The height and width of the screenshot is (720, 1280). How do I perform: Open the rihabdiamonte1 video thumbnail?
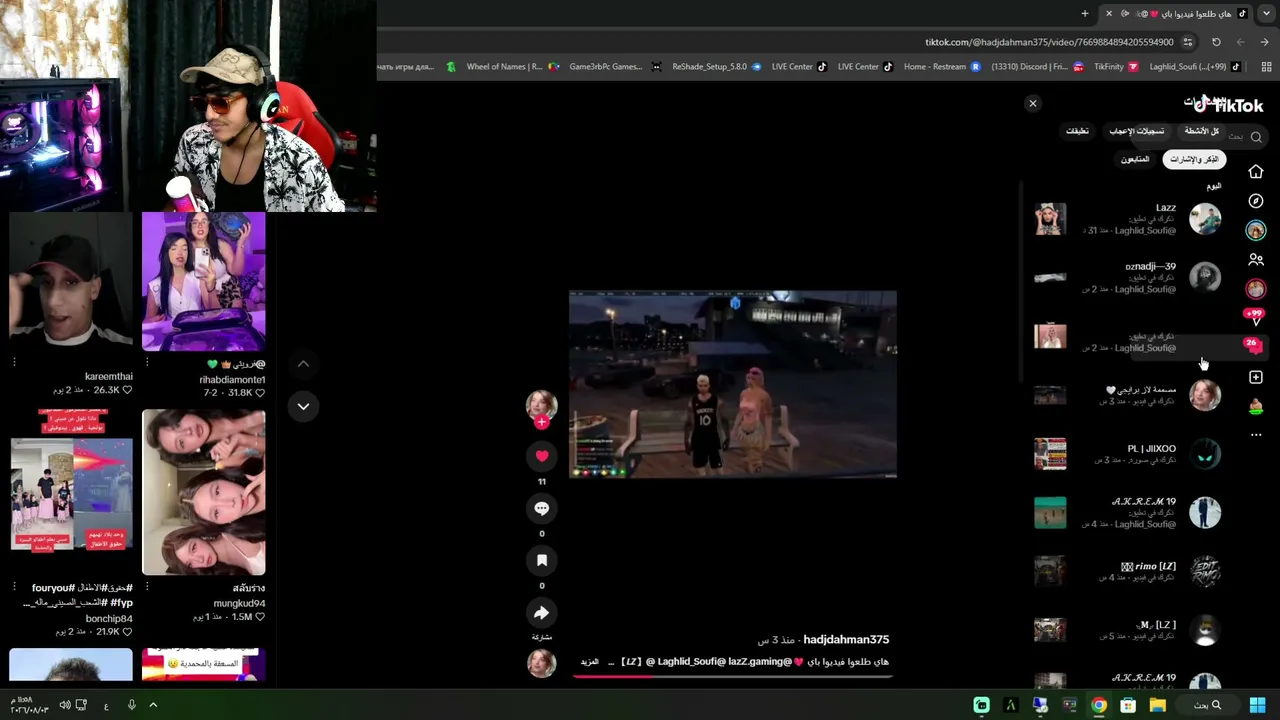point(204,281)
